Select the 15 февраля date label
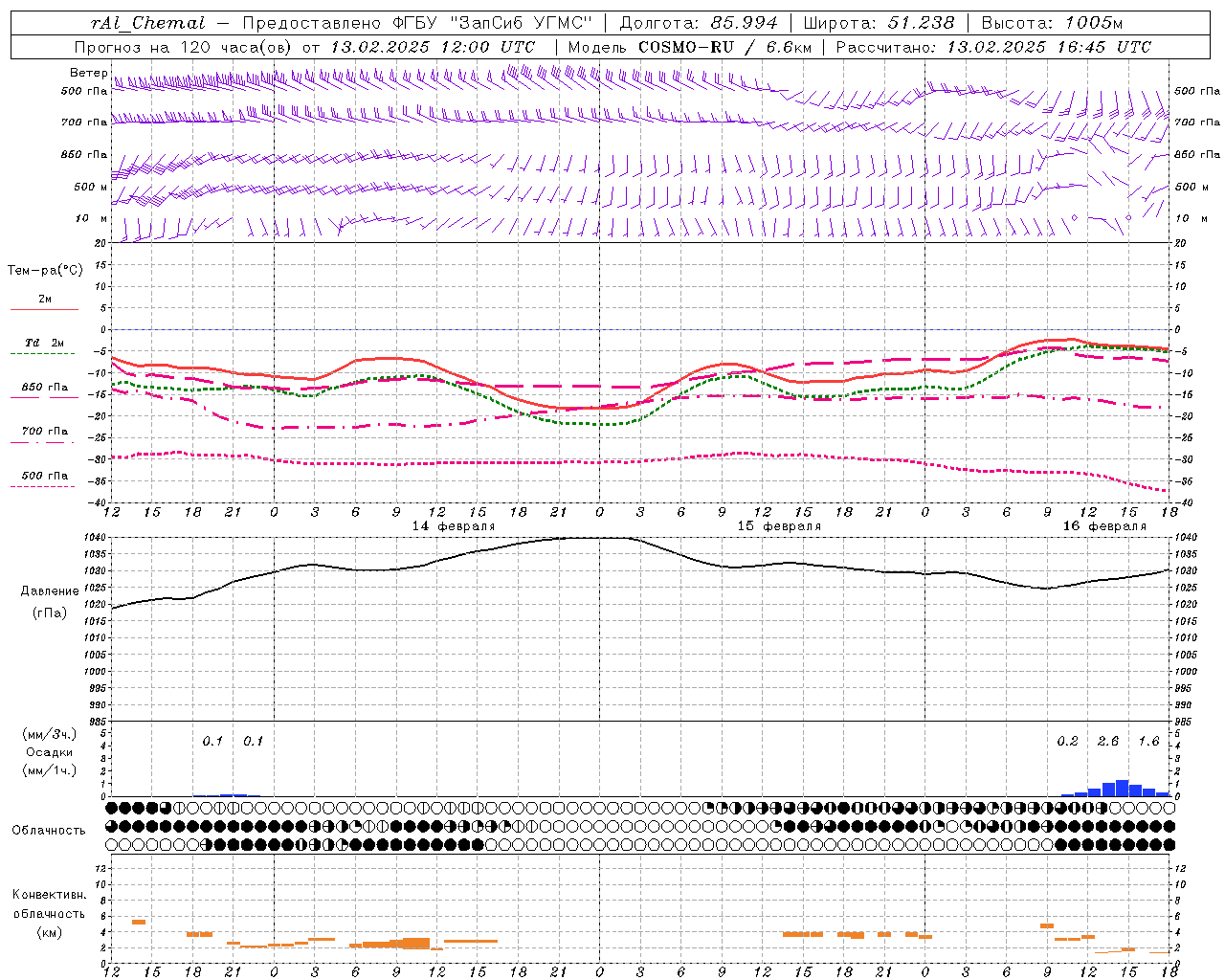 (x=779, y=526)
